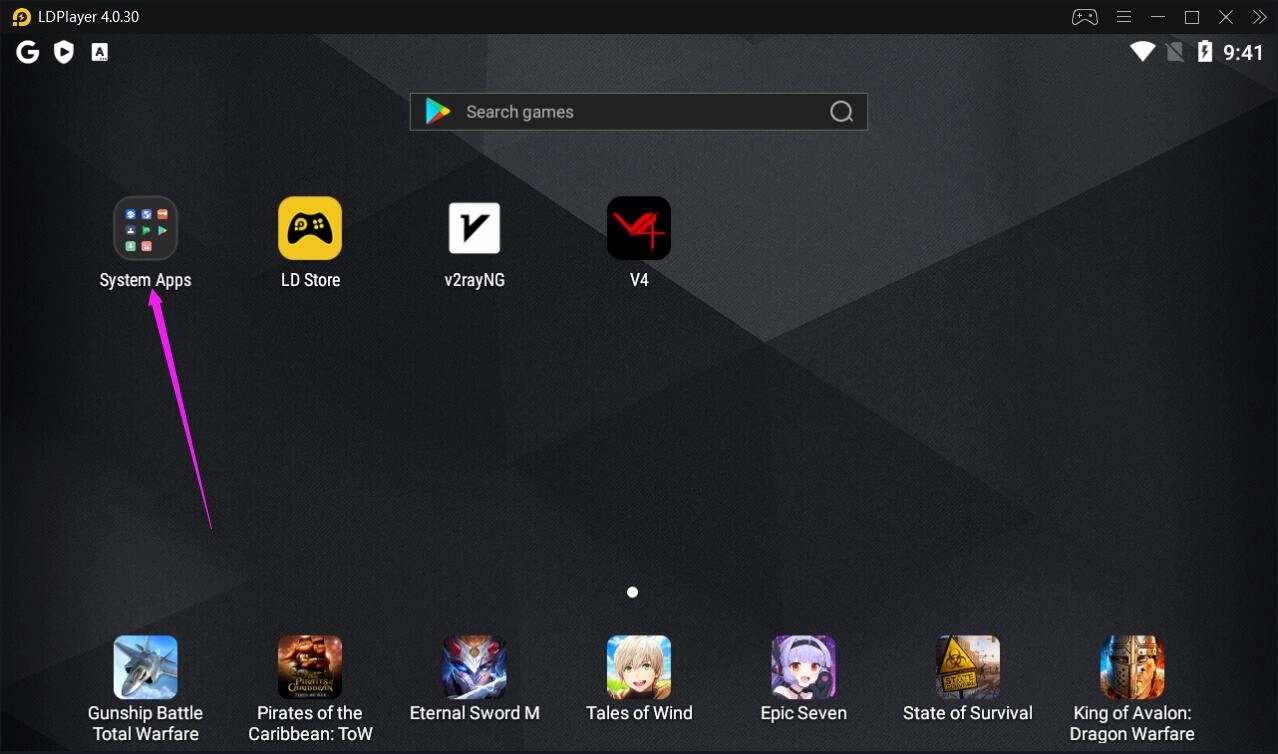The image size is (1278, 754).
Task: Open the LDPlayer hamburger menu
Action: point(1123,16)
